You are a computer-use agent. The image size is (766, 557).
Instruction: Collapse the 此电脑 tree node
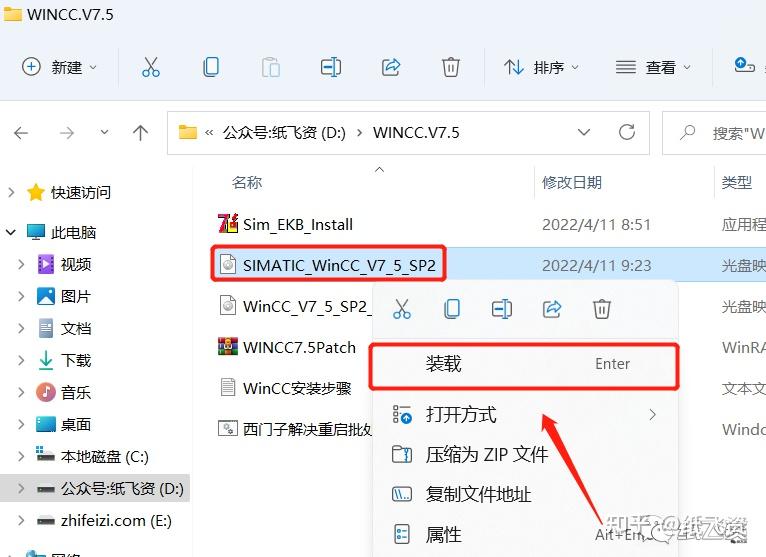tap(11, 232)
